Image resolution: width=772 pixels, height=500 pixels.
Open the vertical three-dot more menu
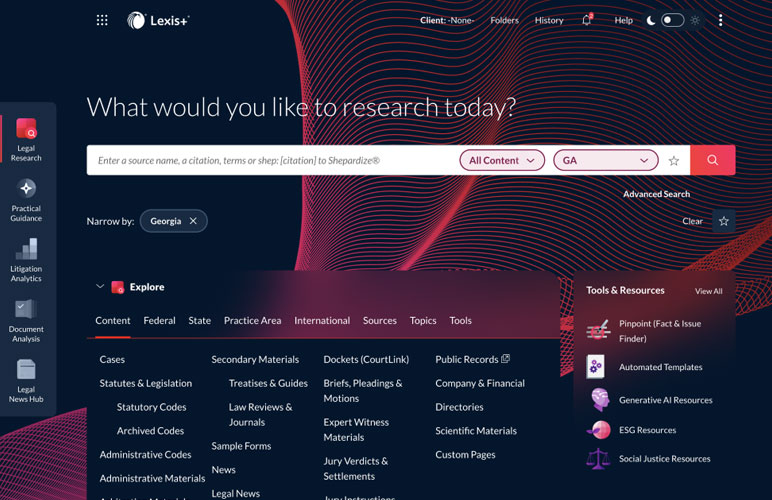point(720,20)
